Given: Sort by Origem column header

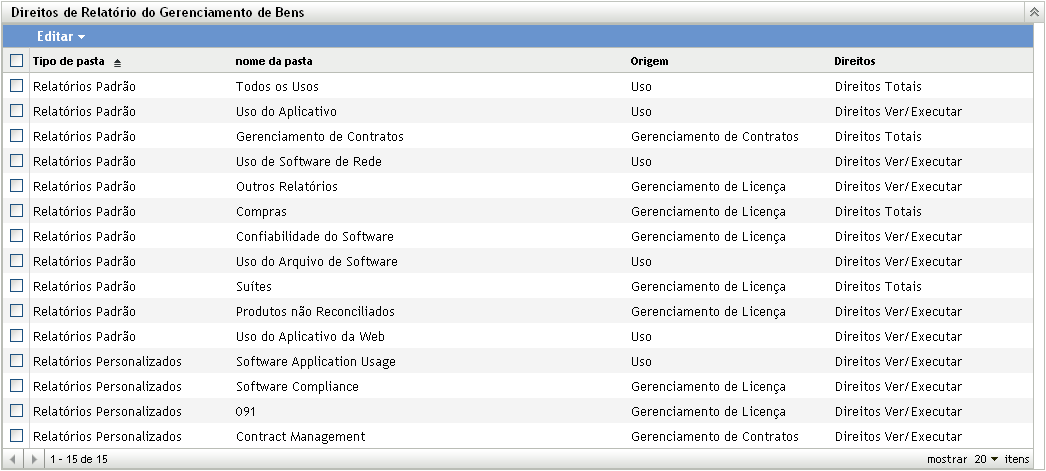Looking at the screenshot, I should (x=649, y=61).
